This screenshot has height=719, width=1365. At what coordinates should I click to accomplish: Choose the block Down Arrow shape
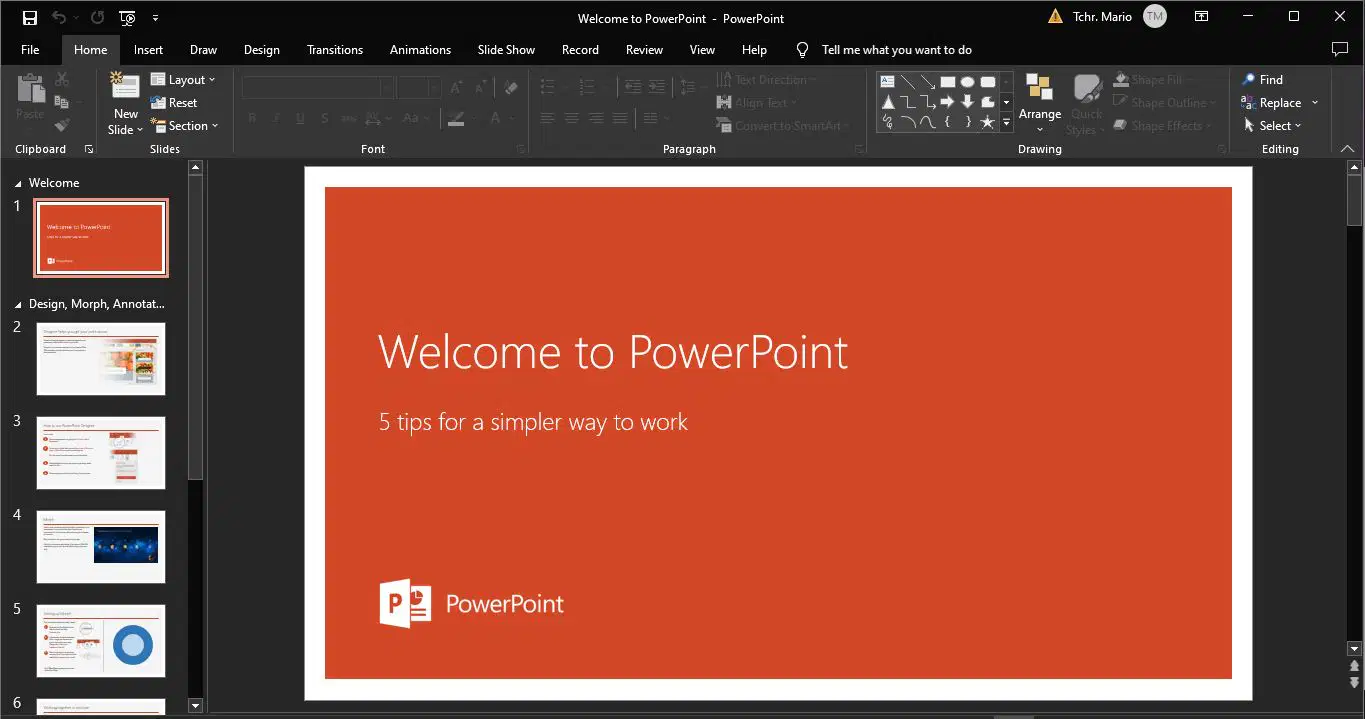(967, 102)
